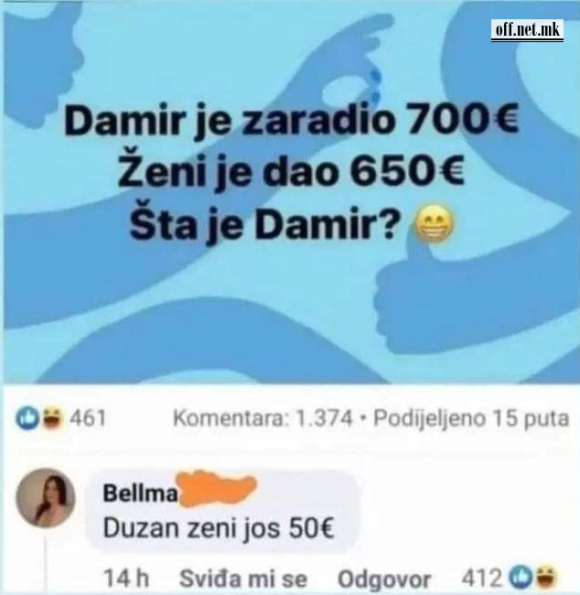Open the 461 reactions count

pos(87,418)
